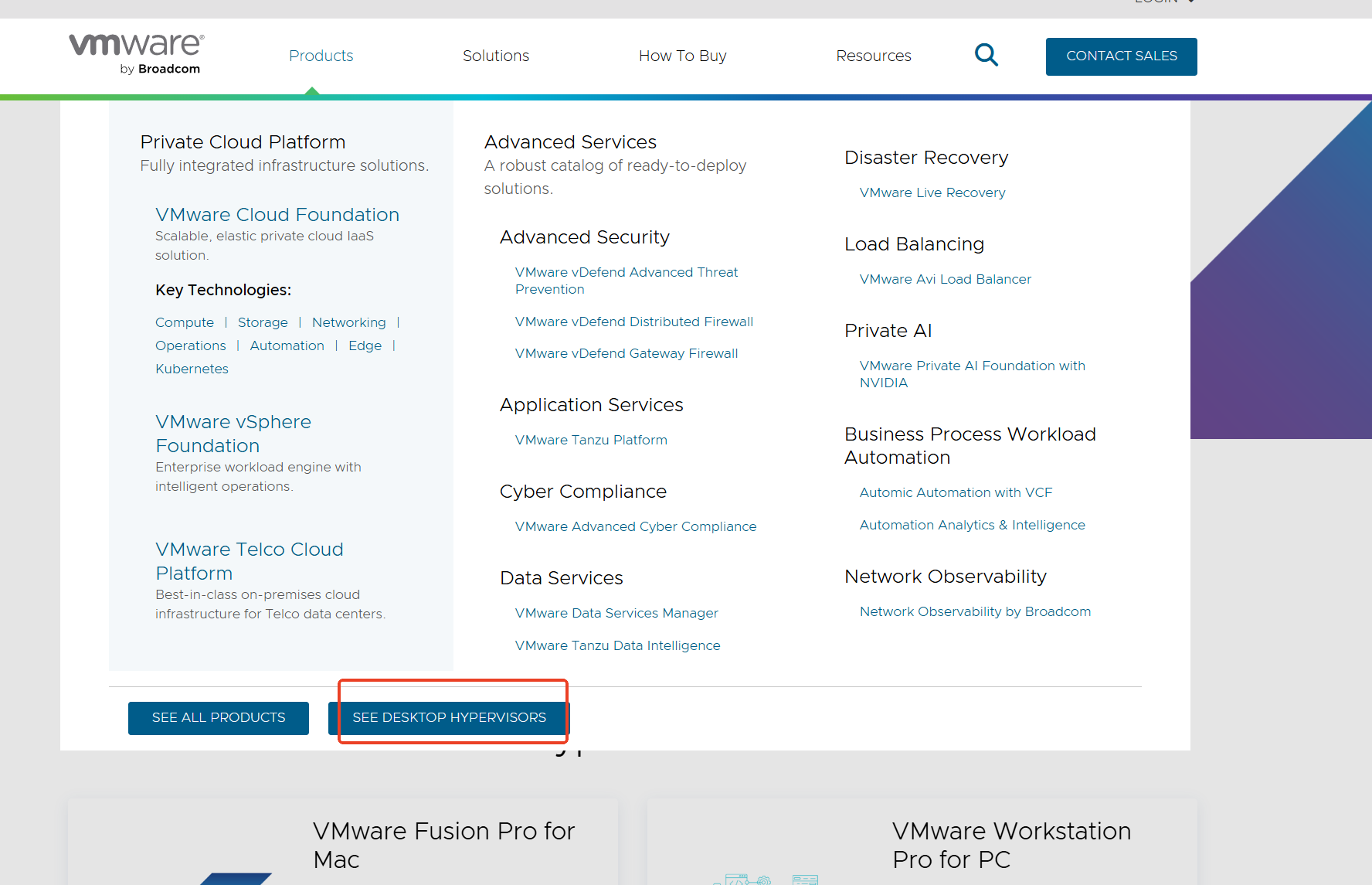The width and height of the screenshot is (1372, 885).
Task: Open VMware Advanced Cyber Compliance link
Action: tap(636, 526)
